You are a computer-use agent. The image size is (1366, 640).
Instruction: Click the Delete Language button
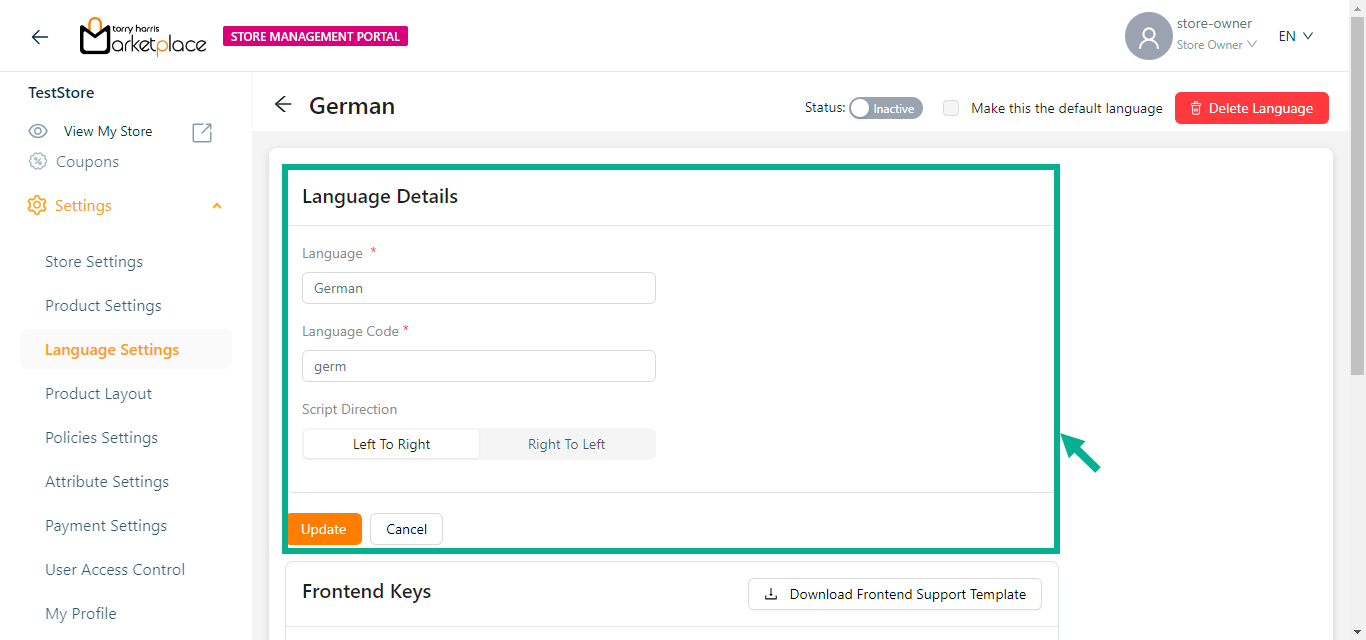coord(1251,108)
